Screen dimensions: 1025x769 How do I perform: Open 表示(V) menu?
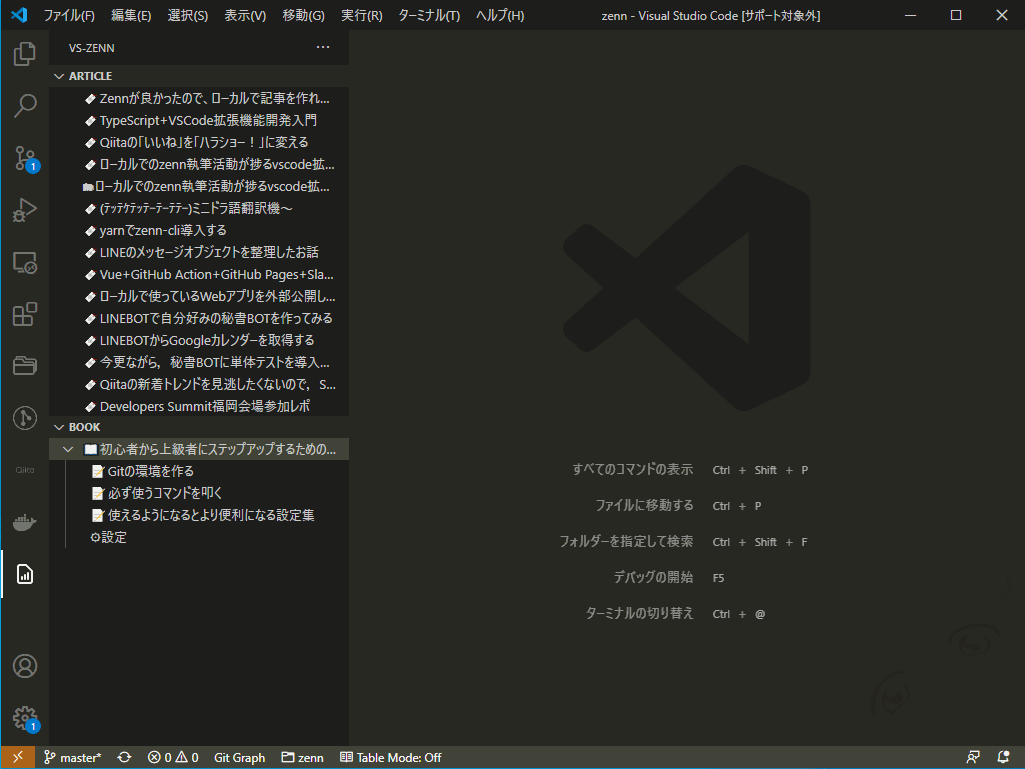click(245, 15)
